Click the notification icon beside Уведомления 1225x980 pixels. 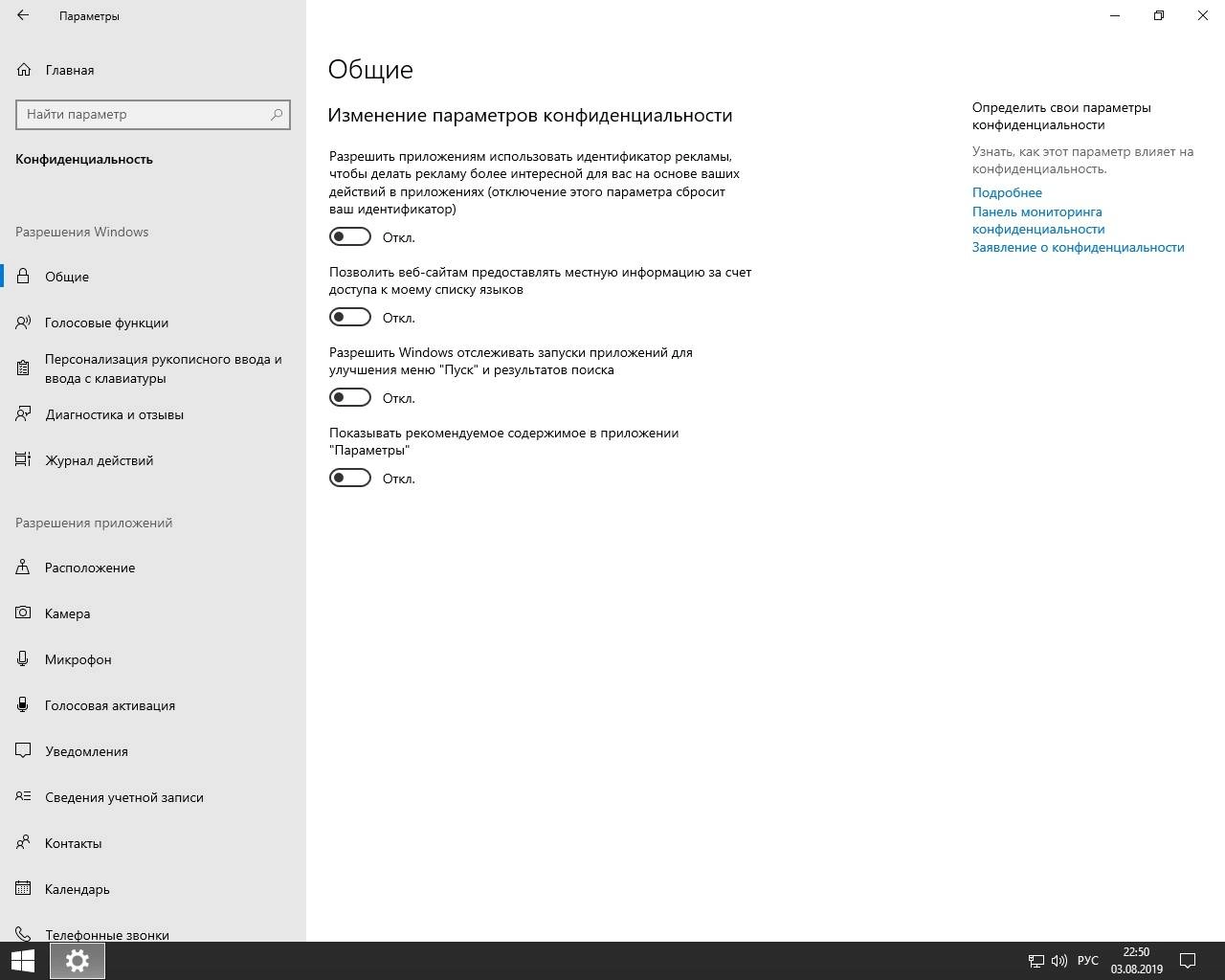pos(23,751)
